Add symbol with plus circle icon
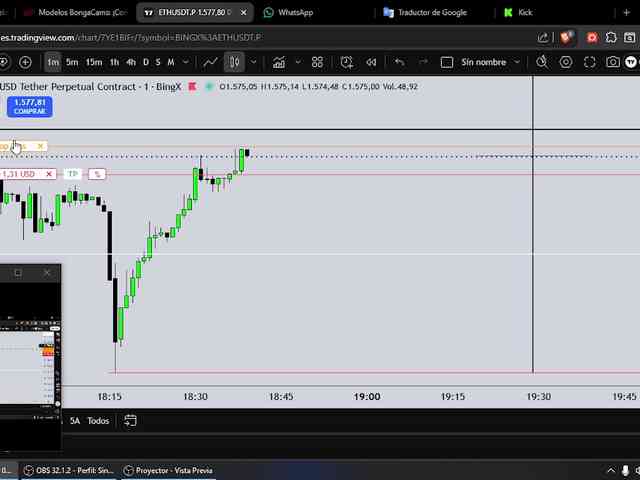The height and width of the screenshot is (480, 640). point(25,62)
